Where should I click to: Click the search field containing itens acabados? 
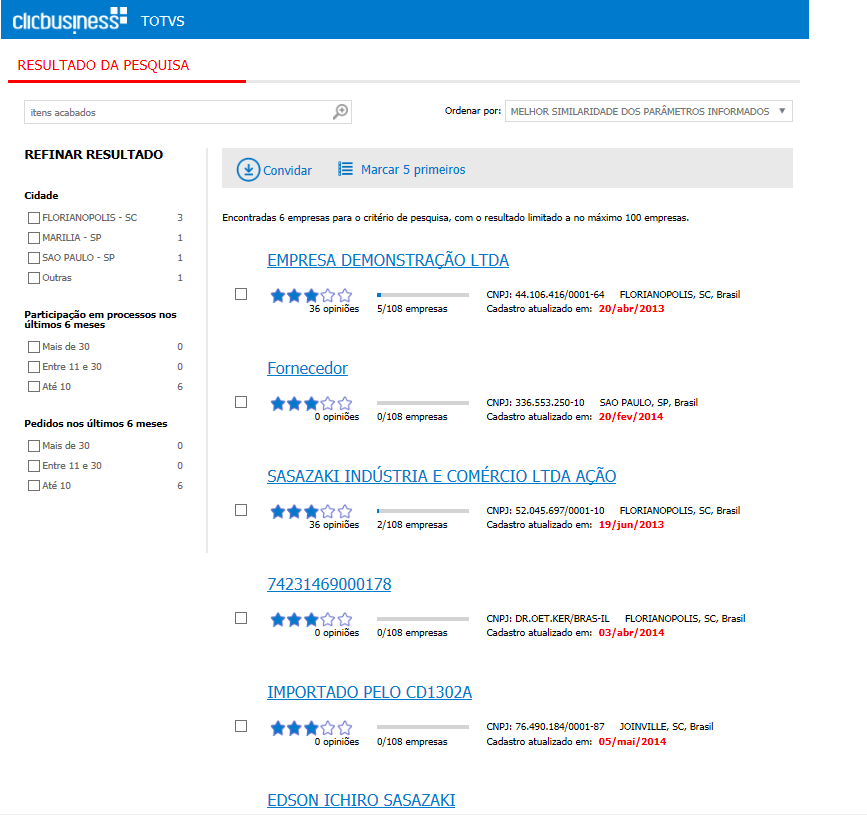click(188, 112)
